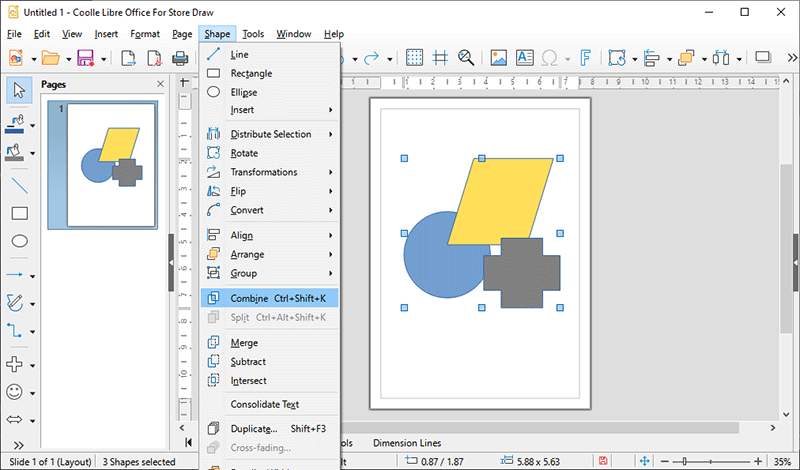Click the Dimension Lines layer tab

coord(409,443)
